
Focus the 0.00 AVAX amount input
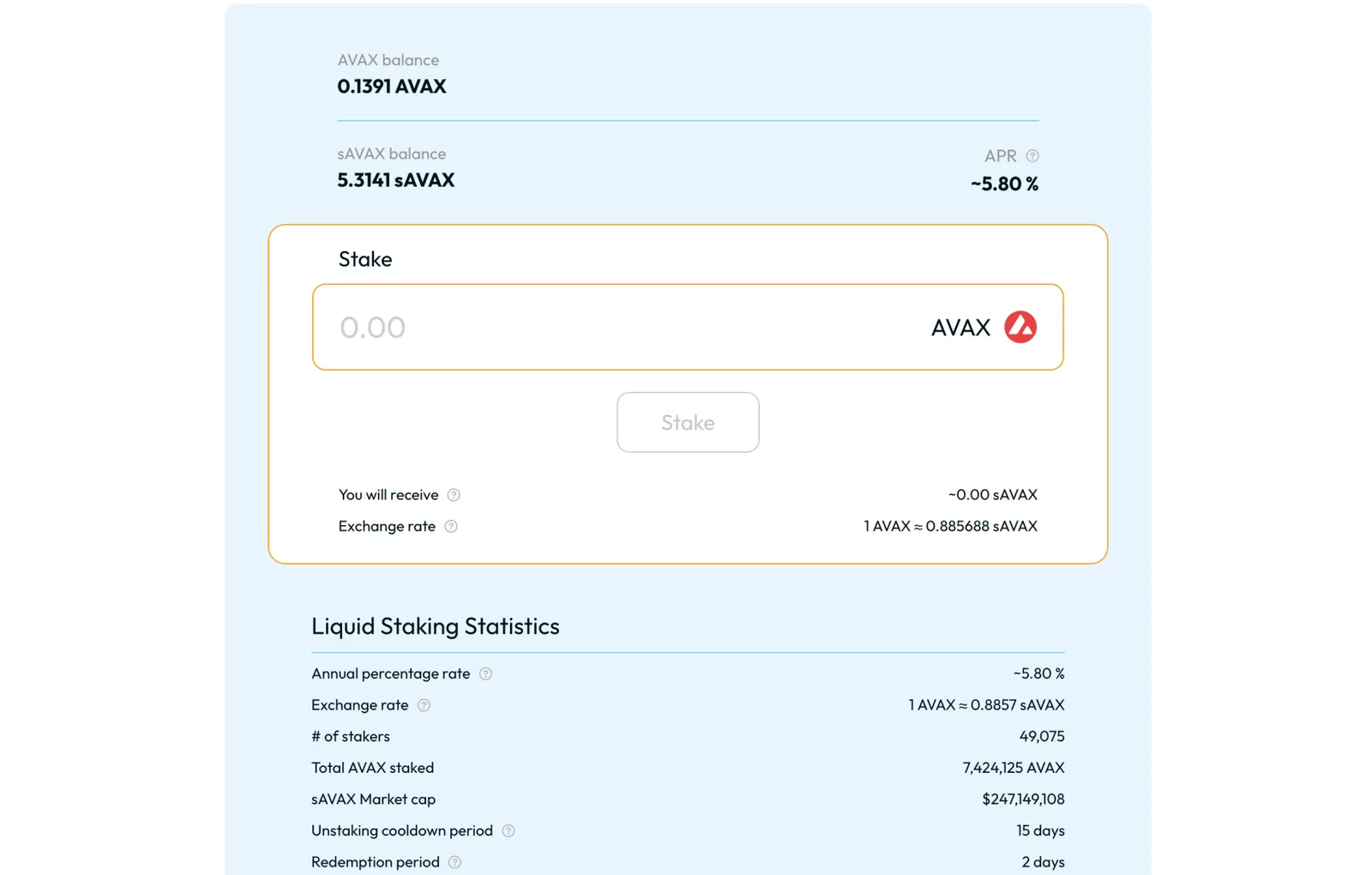[688, 327]
